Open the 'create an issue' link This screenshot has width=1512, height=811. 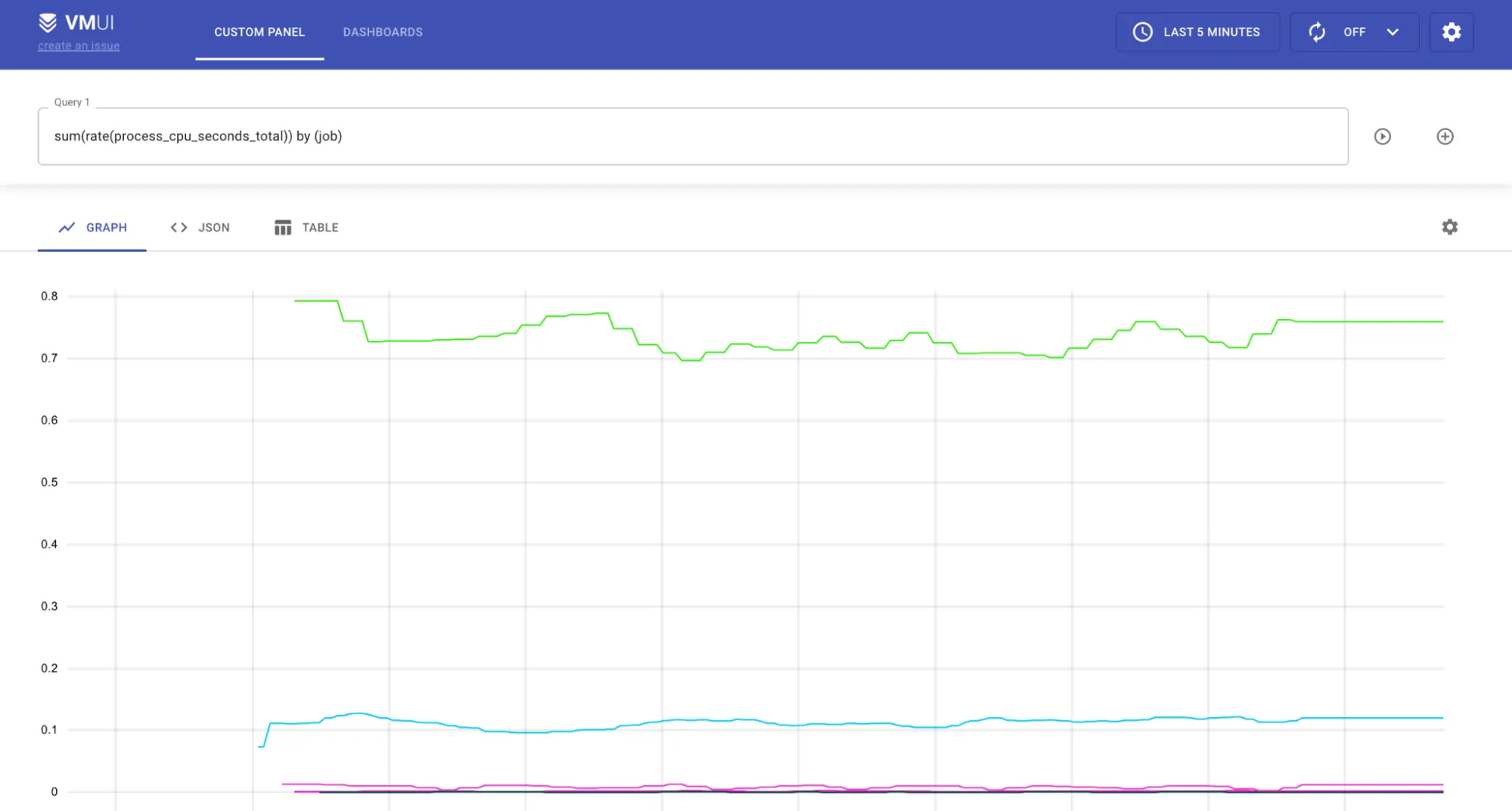tap(79, 46)
